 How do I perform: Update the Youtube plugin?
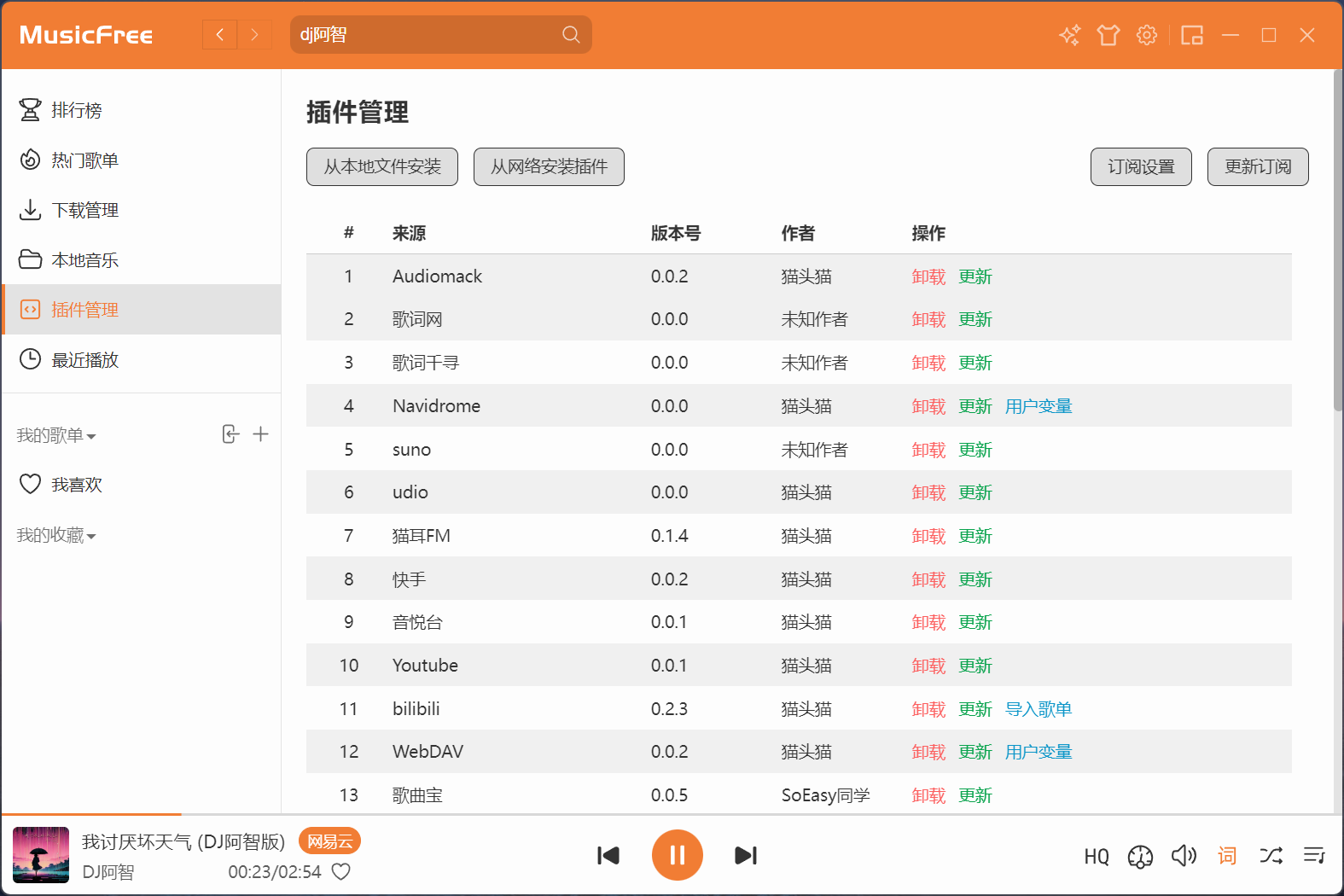[x=975, y=666]
